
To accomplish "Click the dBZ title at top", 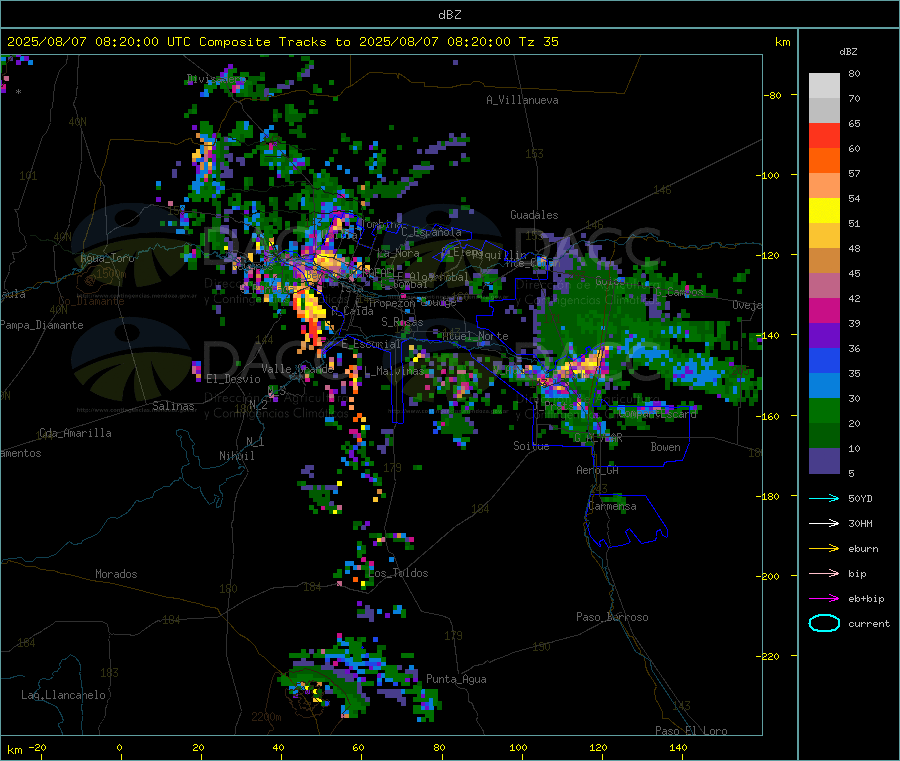I will [449, 14].
